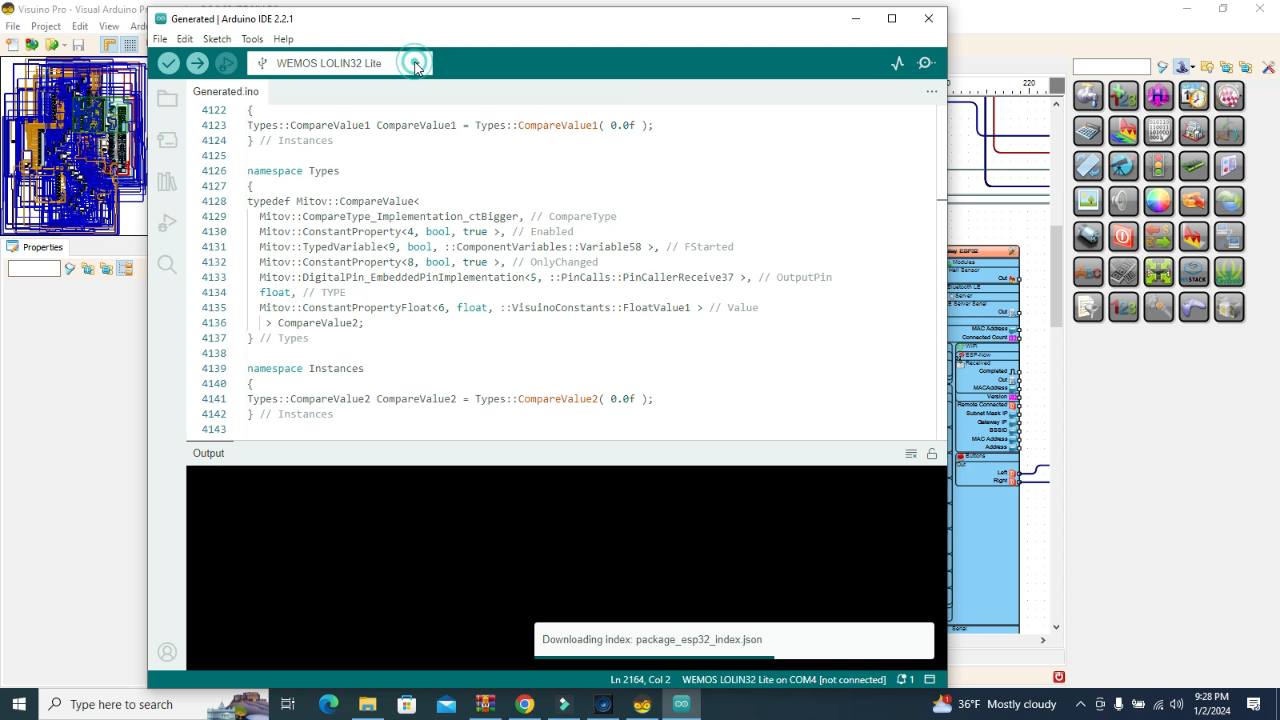
Task: Open Google Chrome from the taskbar
Action: pyautogui.click(x=525, y=704)
